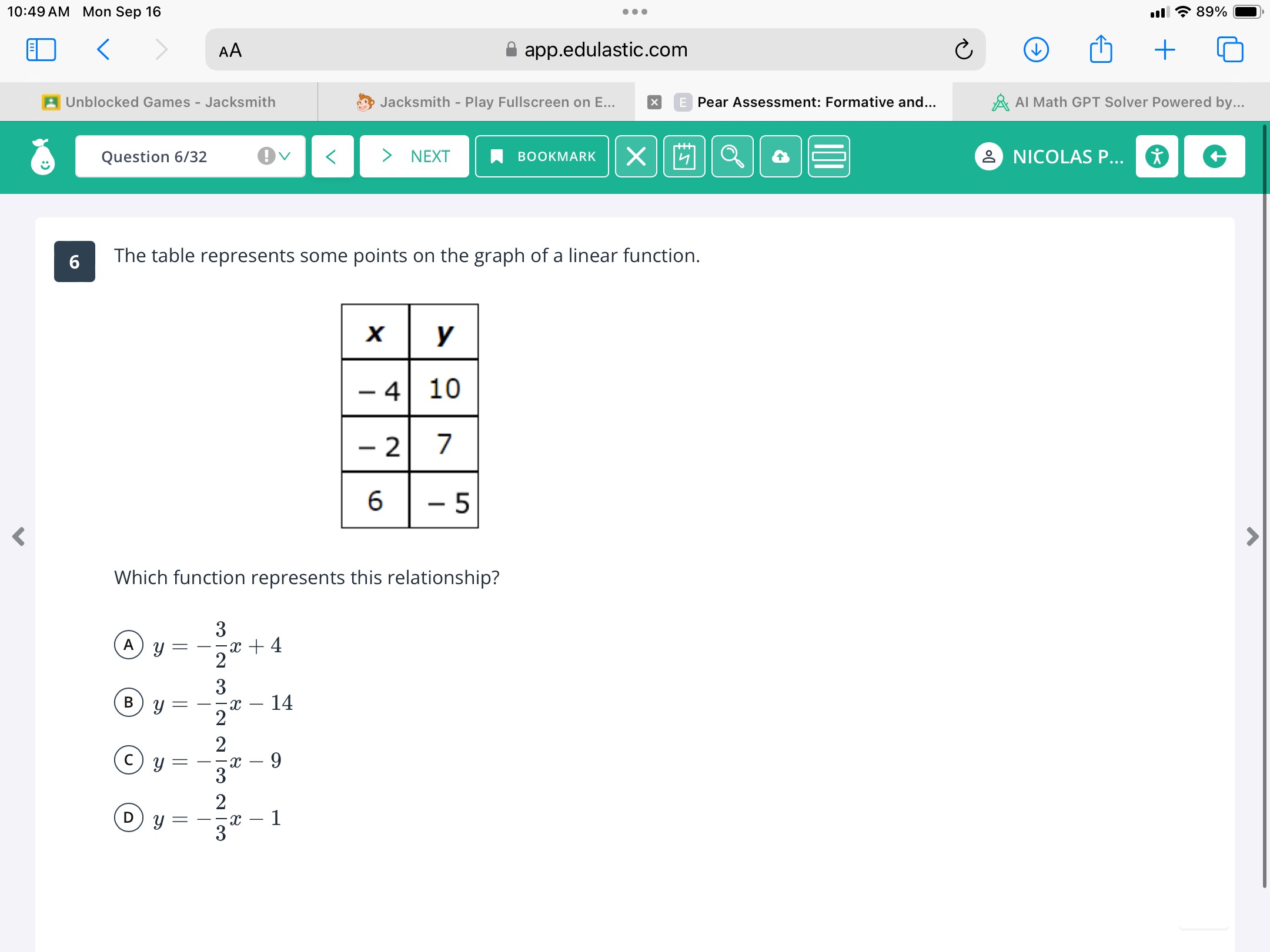
Task: Open accessibility settings icon
Action: [1157, 156]
